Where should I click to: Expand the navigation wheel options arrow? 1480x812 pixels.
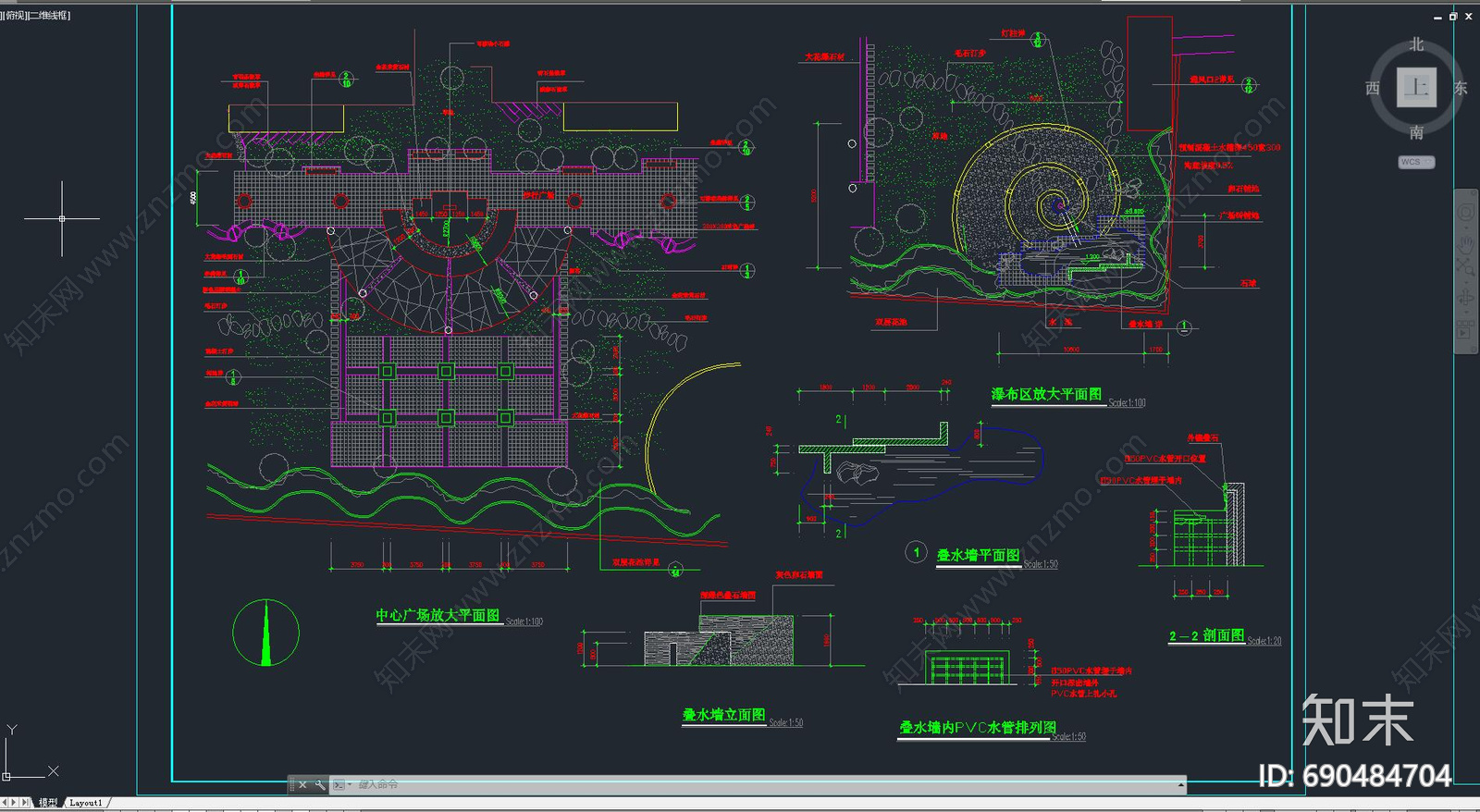pos(1466,226)
